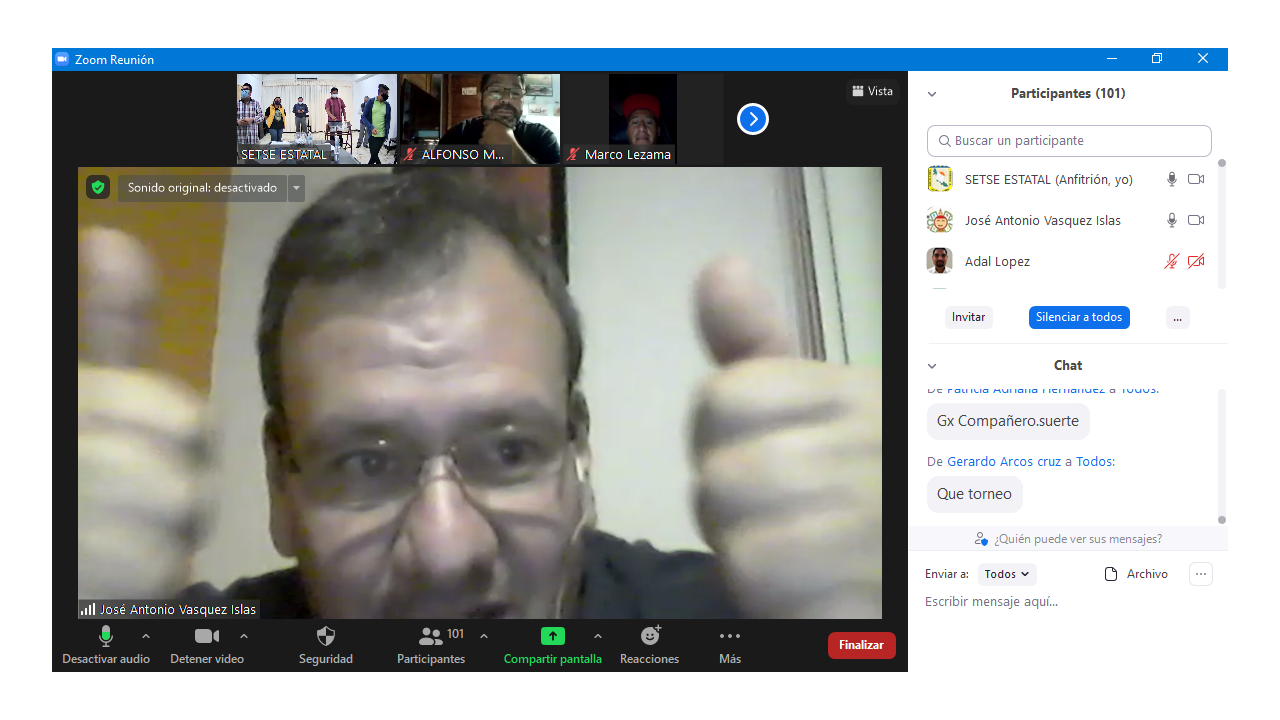Click the people icon beside visibility question
This screenshot has width=1280, height=720.
[981, 539]
